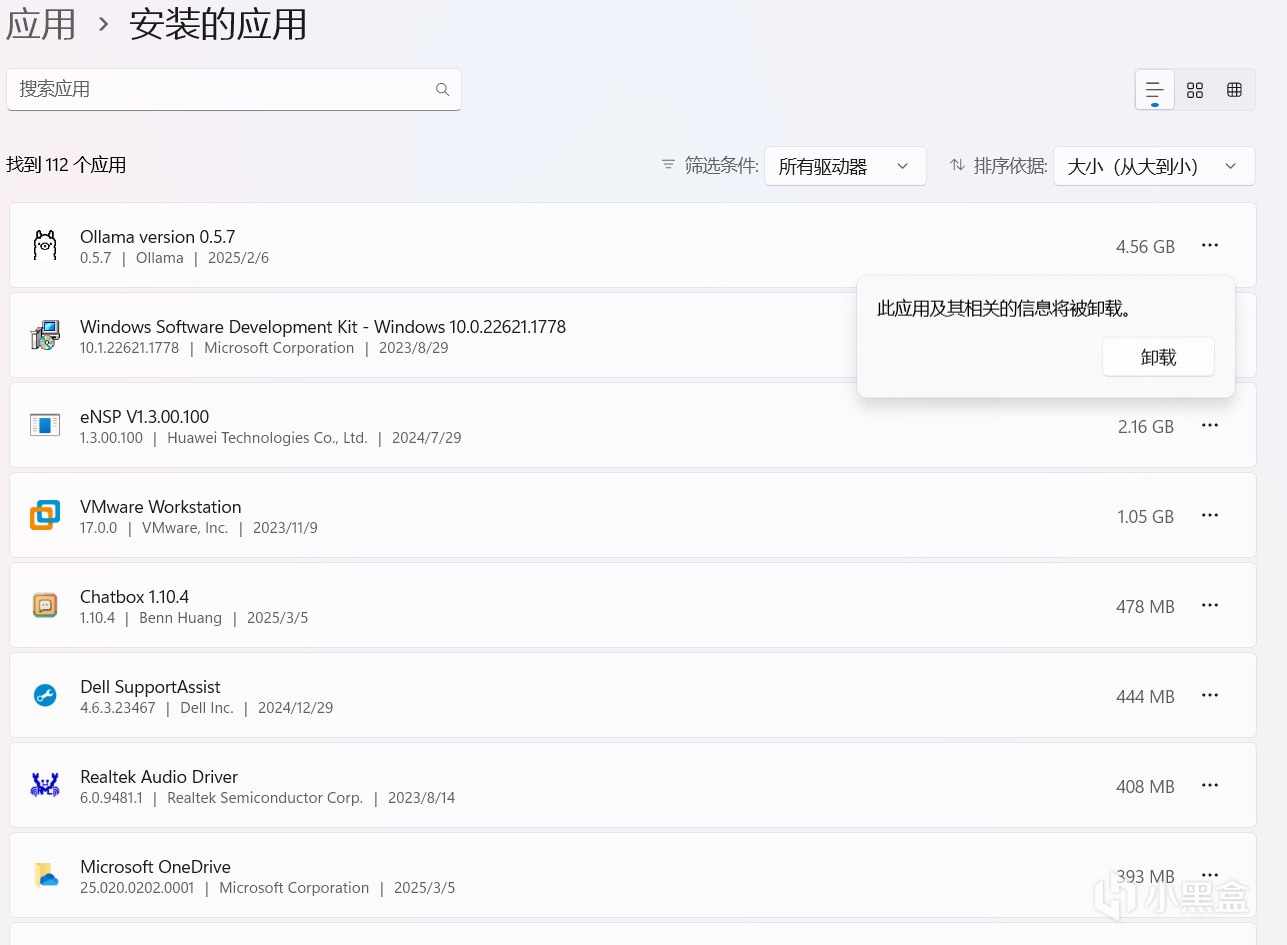The height and width of the screenshot is (945, 1287).
Task: Select the Windows Software Development Kit name
Action: click(x=323, y=327)
